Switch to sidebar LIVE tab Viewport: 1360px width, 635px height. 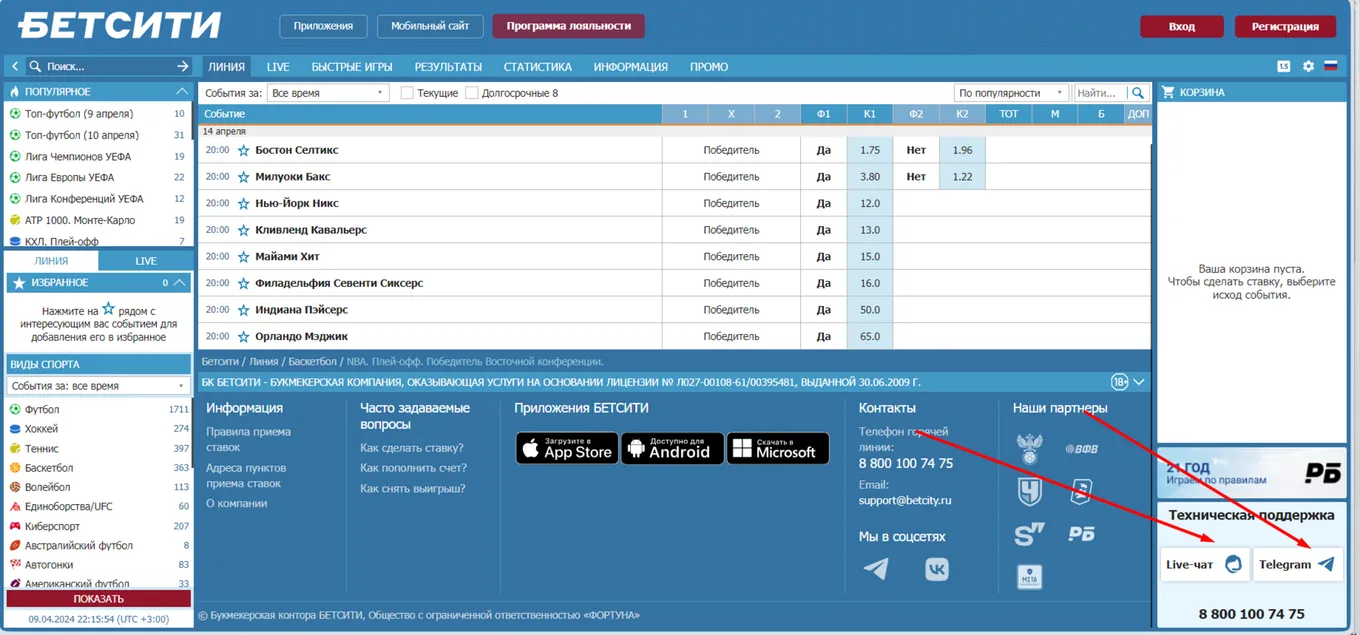[x=146, y=261]
